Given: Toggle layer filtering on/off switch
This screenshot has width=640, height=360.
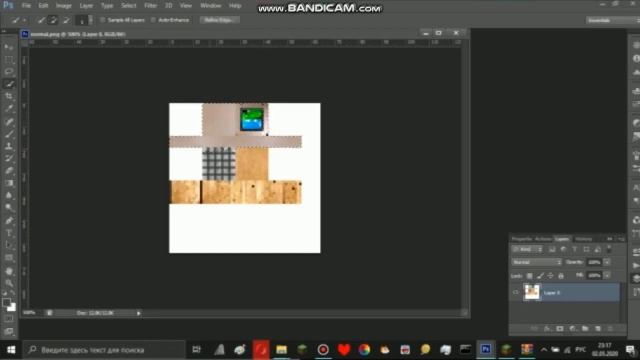Looking at the screenshot, I should (x=609, y=249).
